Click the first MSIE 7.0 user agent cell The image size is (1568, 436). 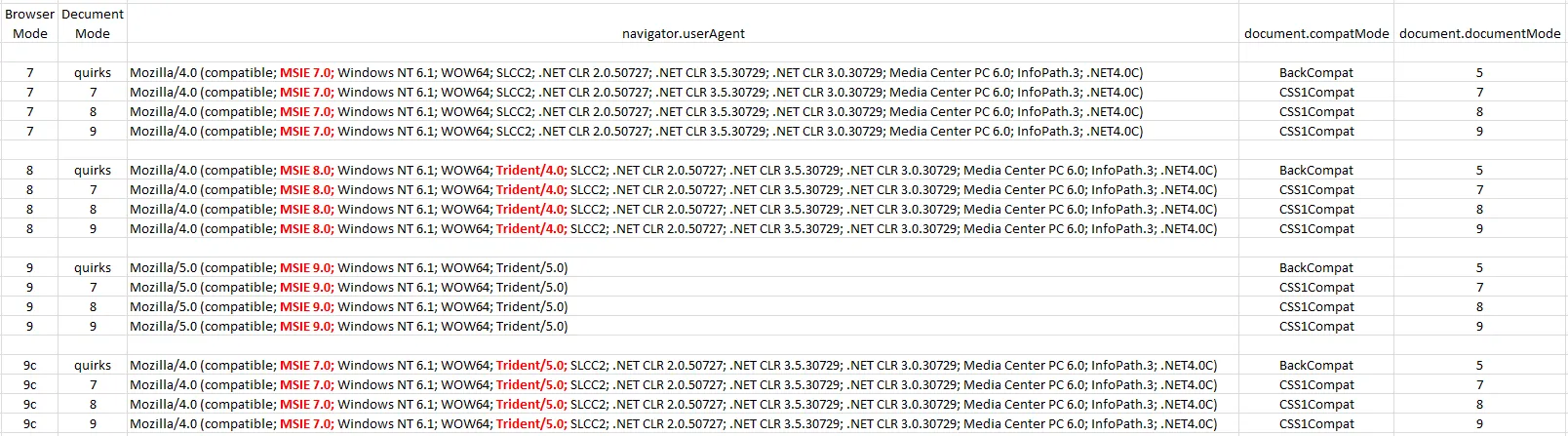tap(683, 72)
